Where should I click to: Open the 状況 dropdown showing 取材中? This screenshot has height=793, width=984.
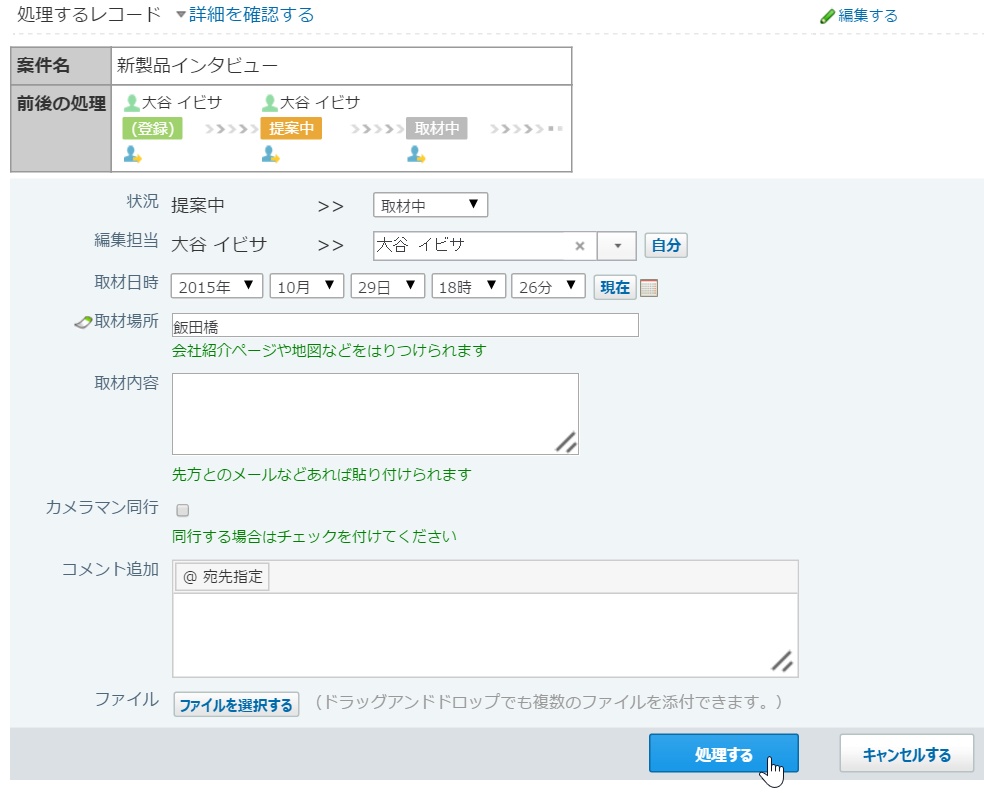(430, 206)
